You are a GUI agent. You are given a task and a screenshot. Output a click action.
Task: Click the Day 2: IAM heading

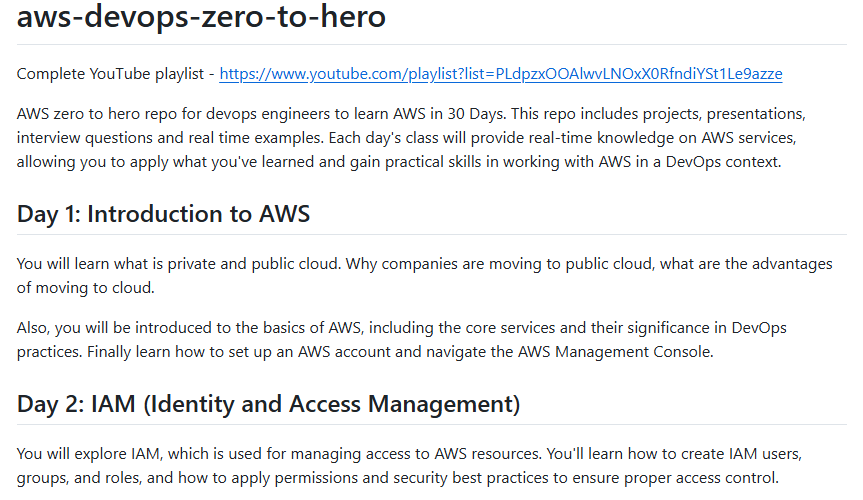(269, 404)
